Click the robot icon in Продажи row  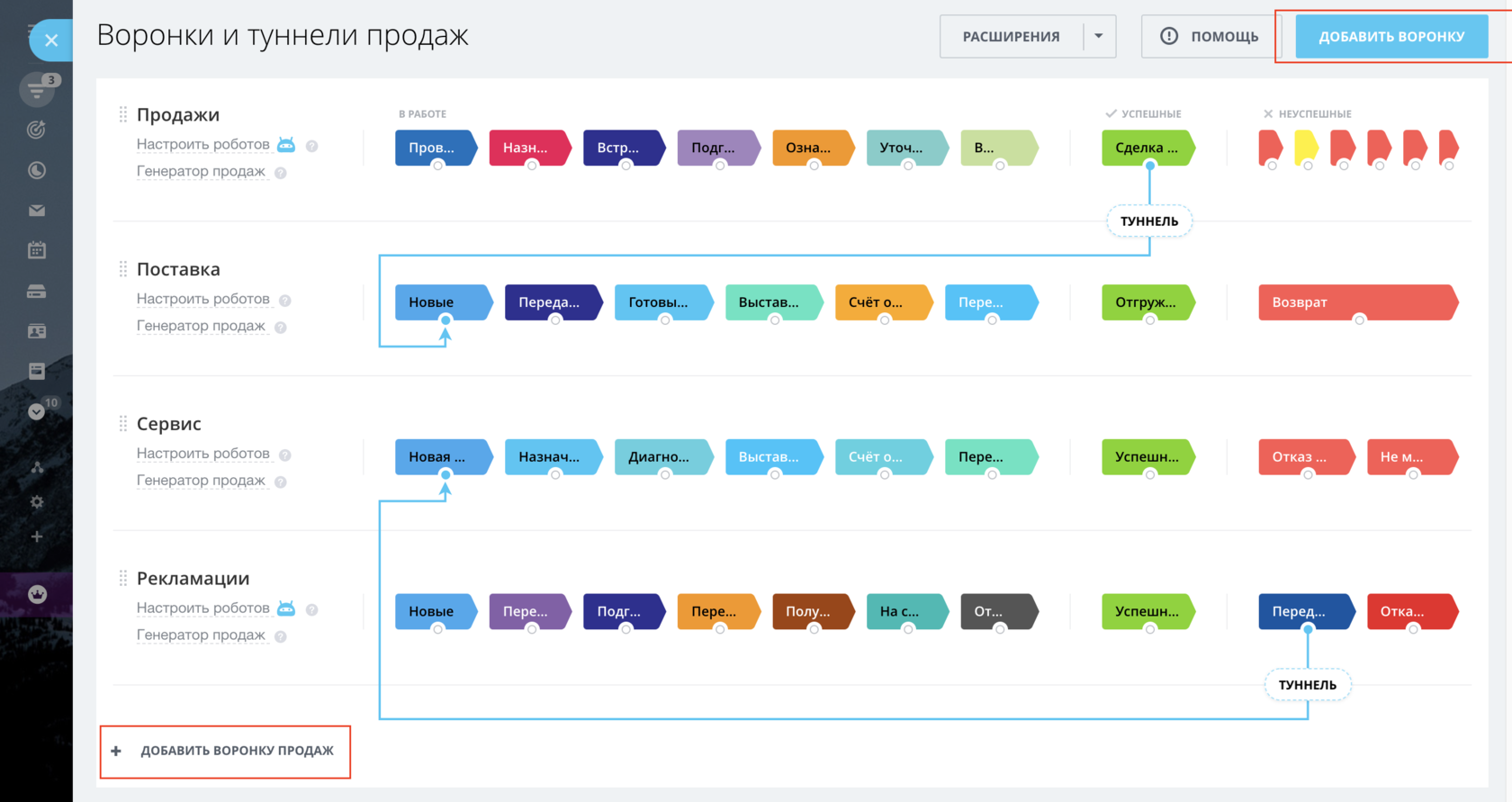coord(286,144)
